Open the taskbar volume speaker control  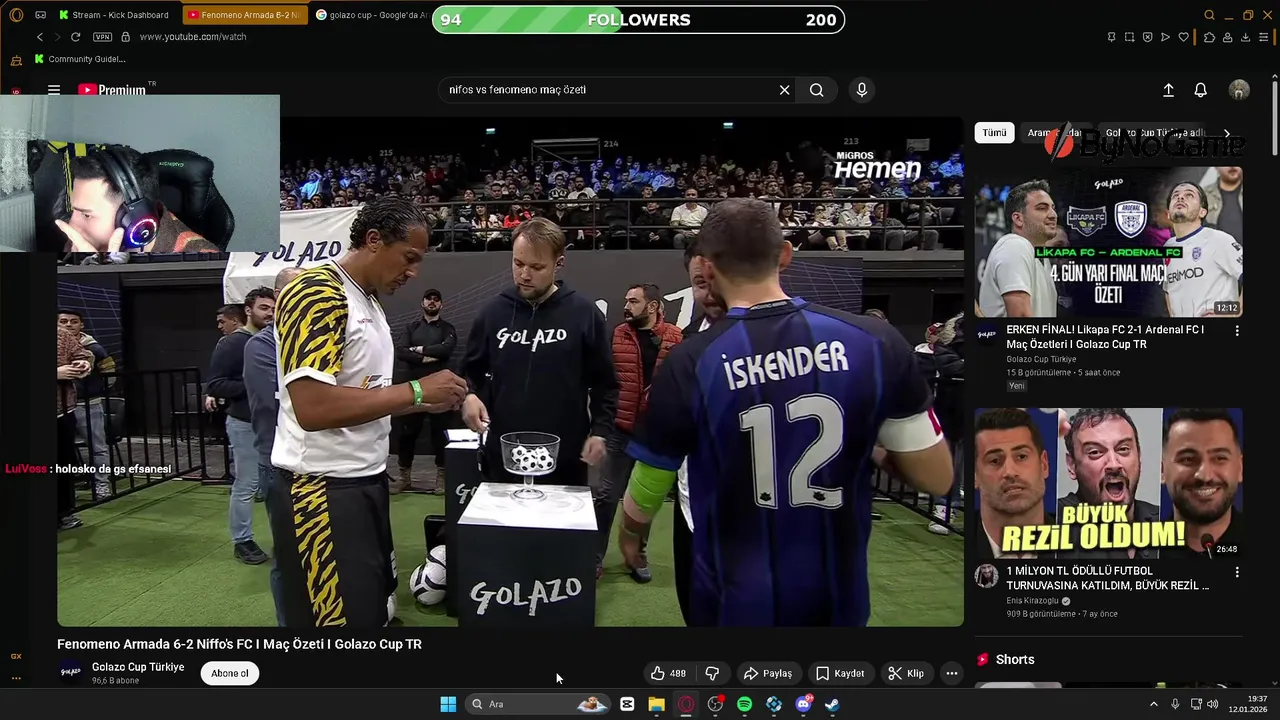tap(1212, 704)
